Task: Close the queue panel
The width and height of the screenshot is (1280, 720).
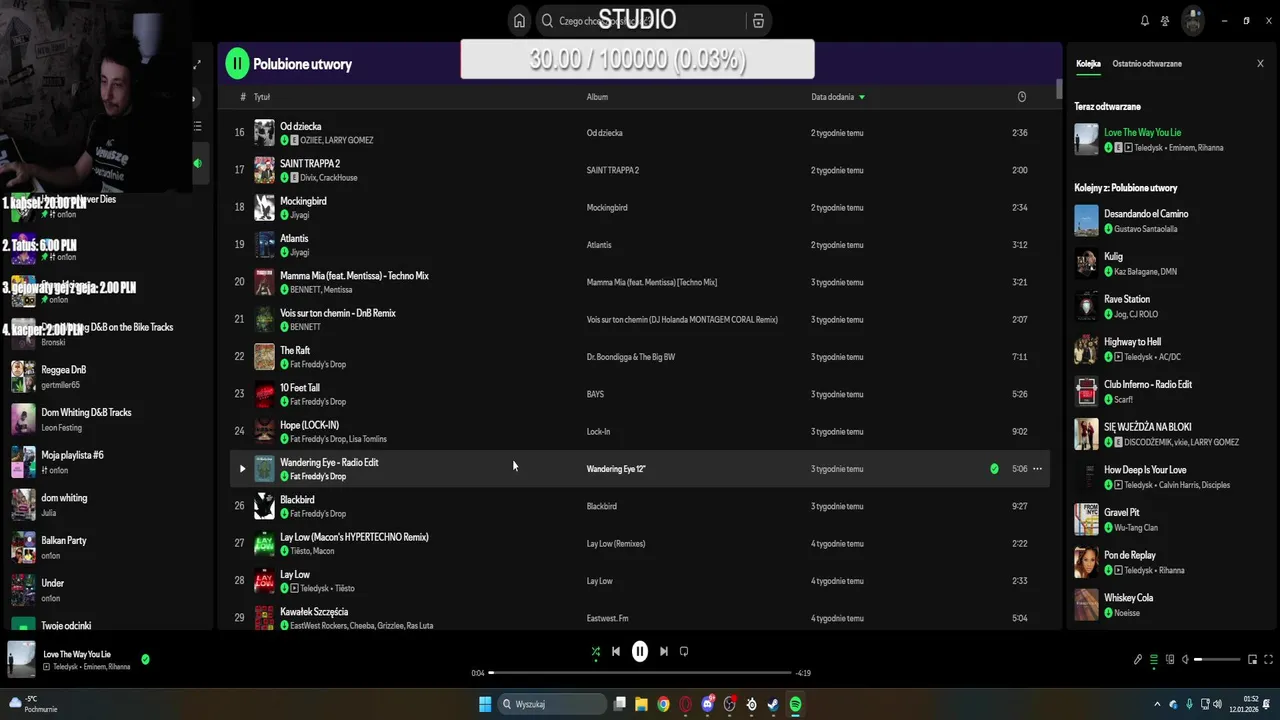Action: (x=1260, y=64)
